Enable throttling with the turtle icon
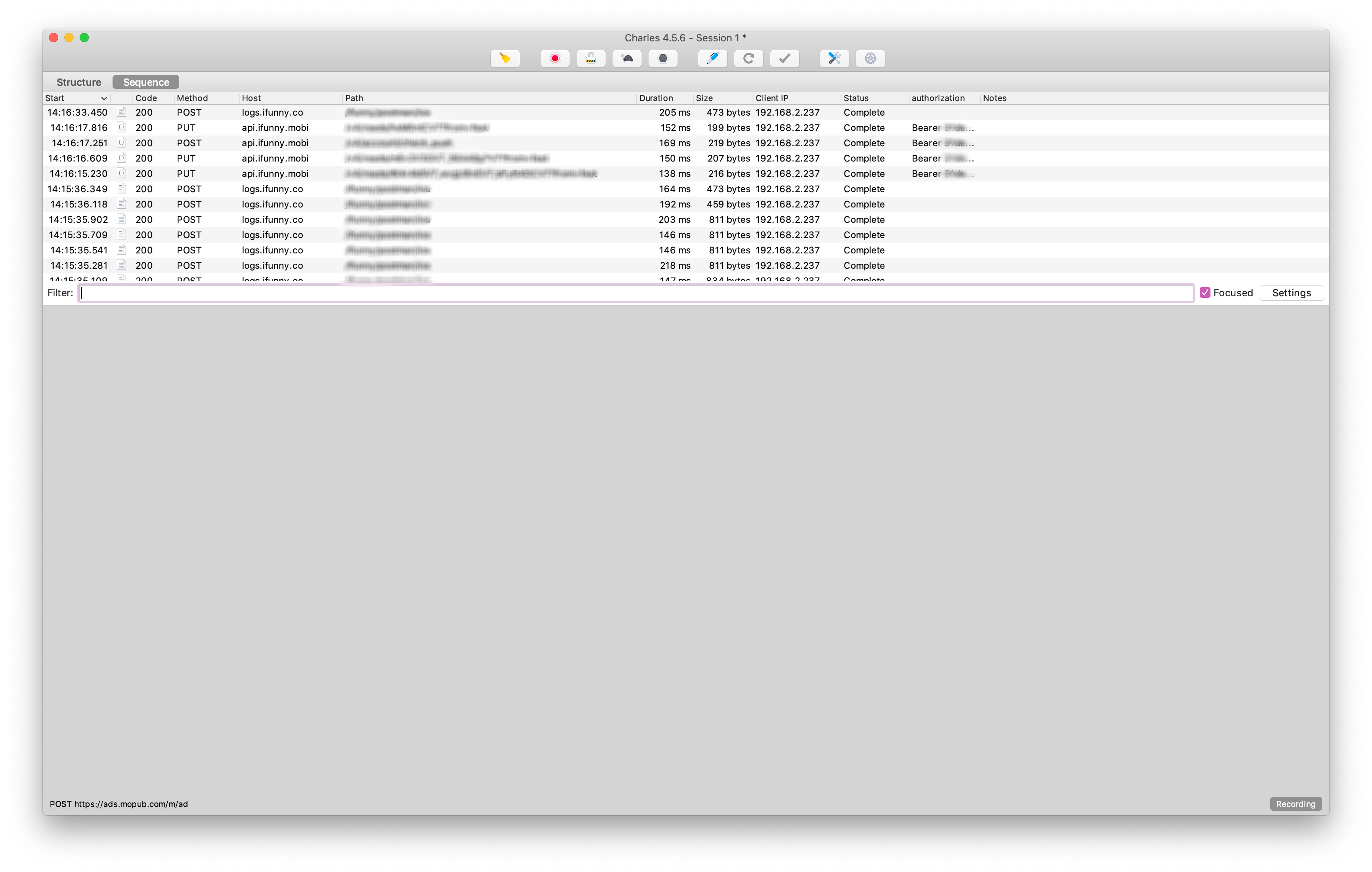Image resolution: width=1372 pixels, height=872 pixels. click(627, 59)
